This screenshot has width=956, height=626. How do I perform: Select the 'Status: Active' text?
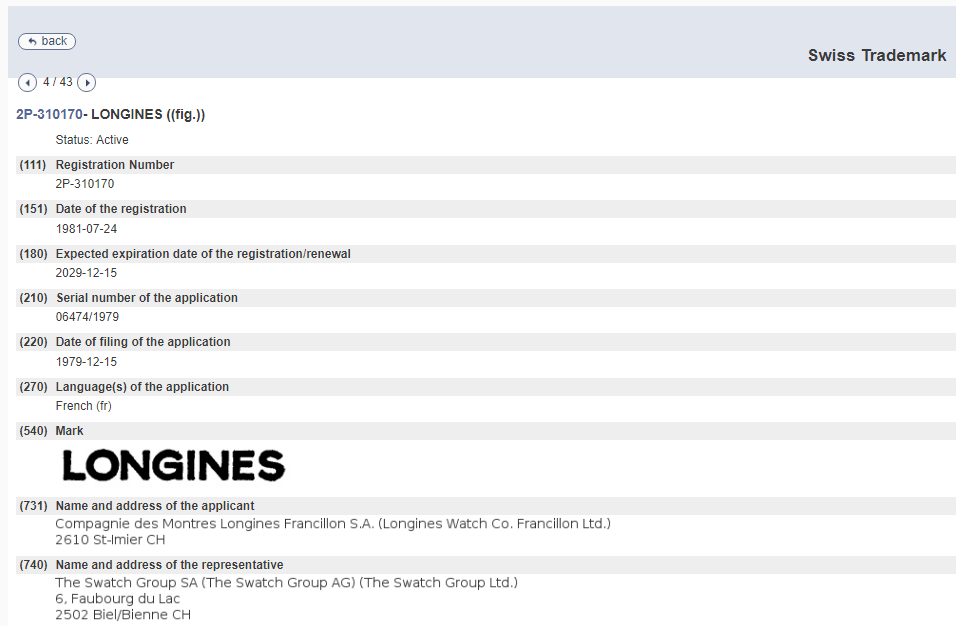(92, 140)
